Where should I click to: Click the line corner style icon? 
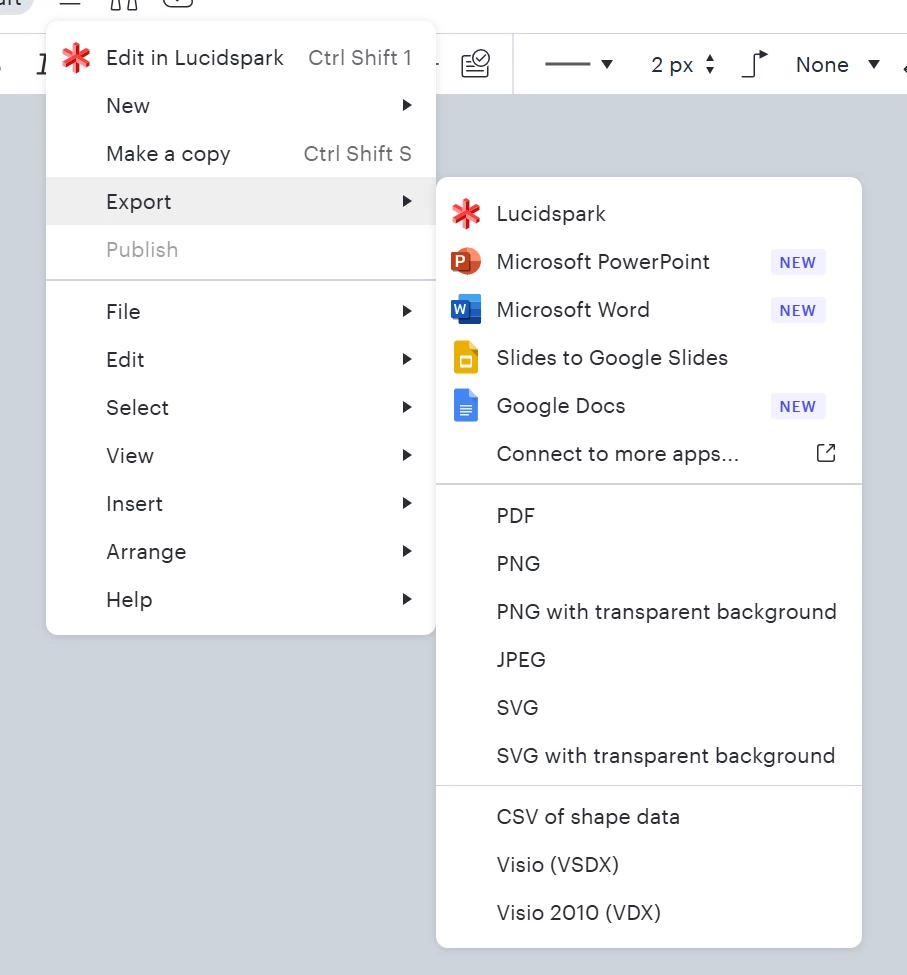click(755, 64)
